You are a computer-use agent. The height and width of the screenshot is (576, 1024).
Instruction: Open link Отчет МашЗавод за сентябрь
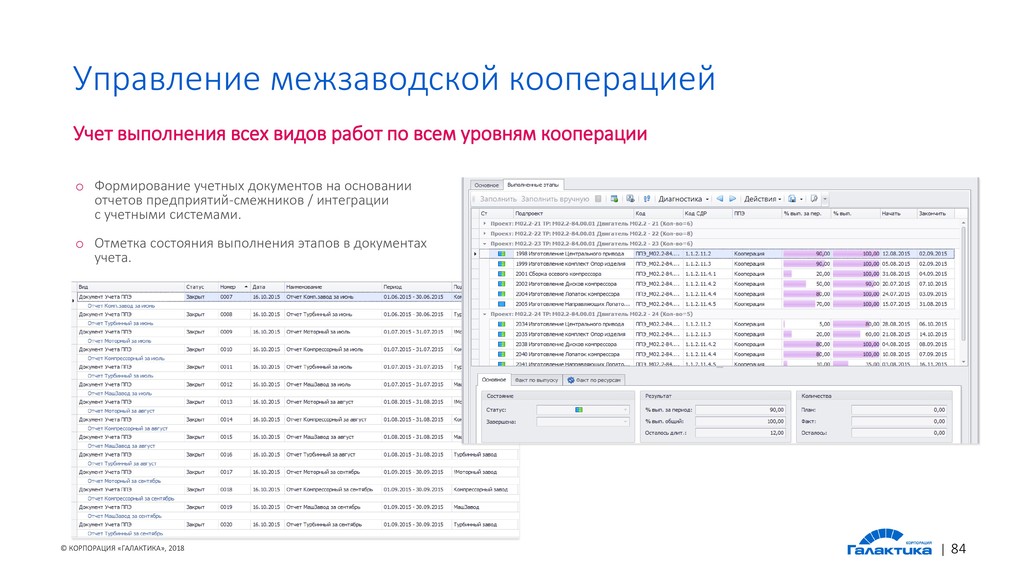click(x=124, y=516)
